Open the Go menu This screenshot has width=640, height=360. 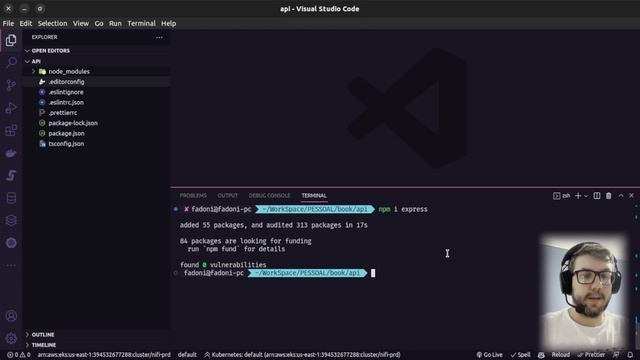[99, 23]
